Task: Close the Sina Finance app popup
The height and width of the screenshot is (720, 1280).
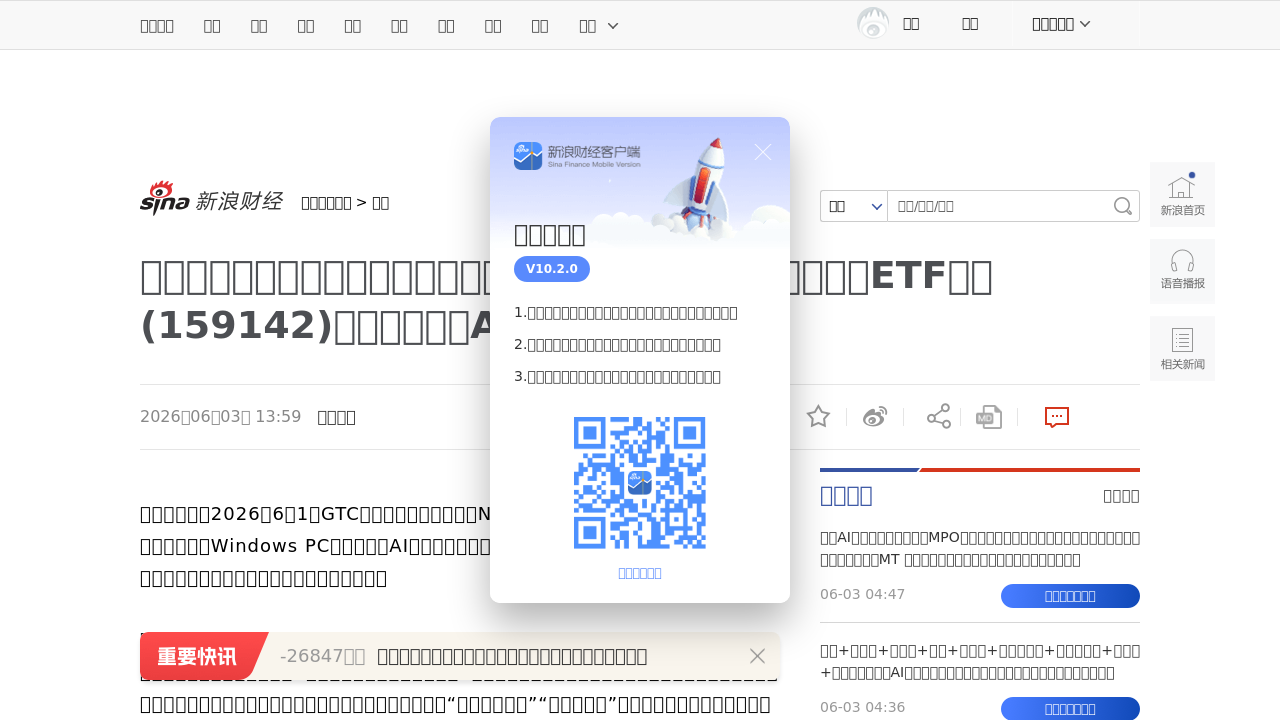Action: click(x=763, y=152)
